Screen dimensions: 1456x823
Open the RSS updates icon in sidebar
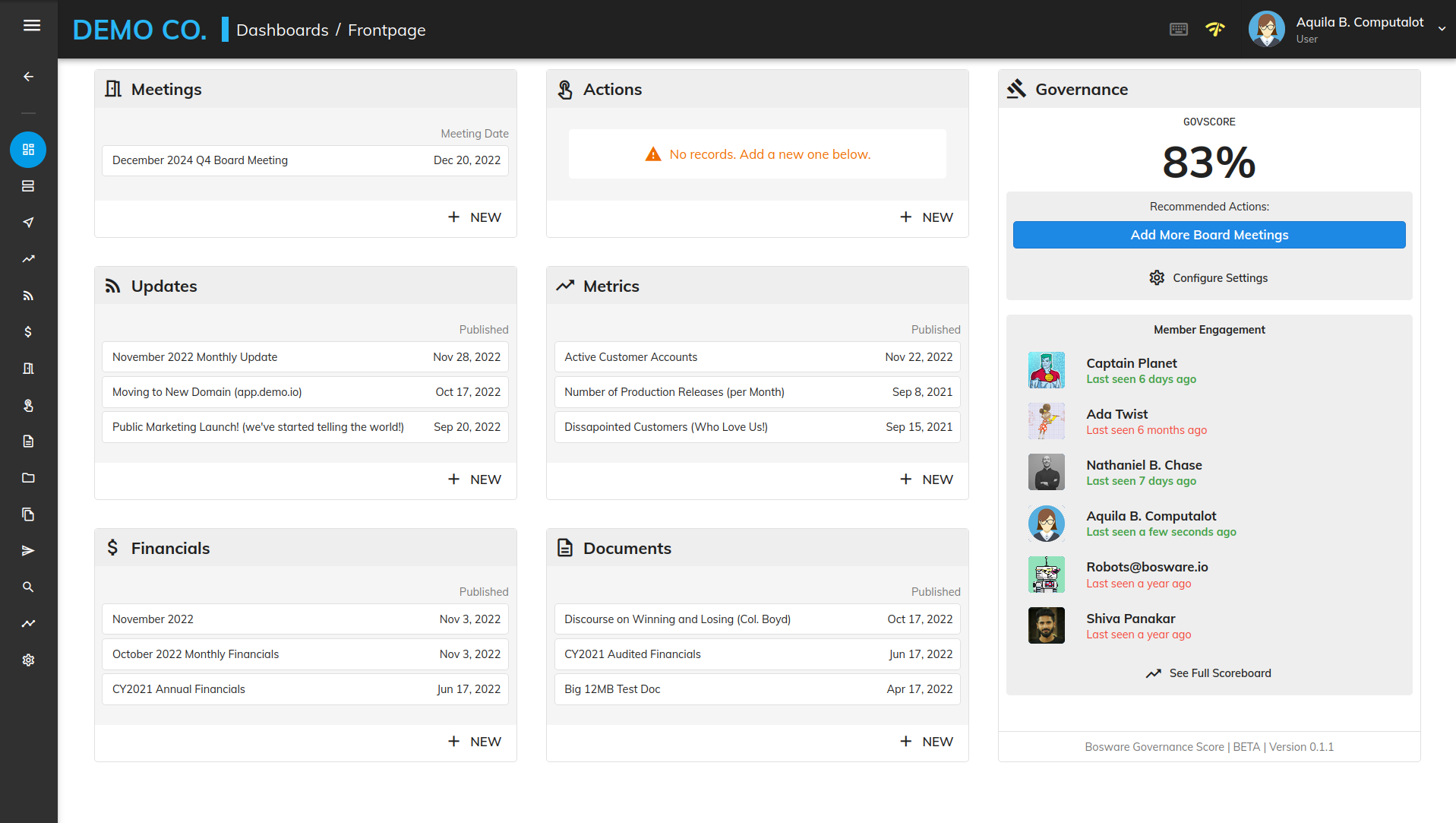click(28, 296)
